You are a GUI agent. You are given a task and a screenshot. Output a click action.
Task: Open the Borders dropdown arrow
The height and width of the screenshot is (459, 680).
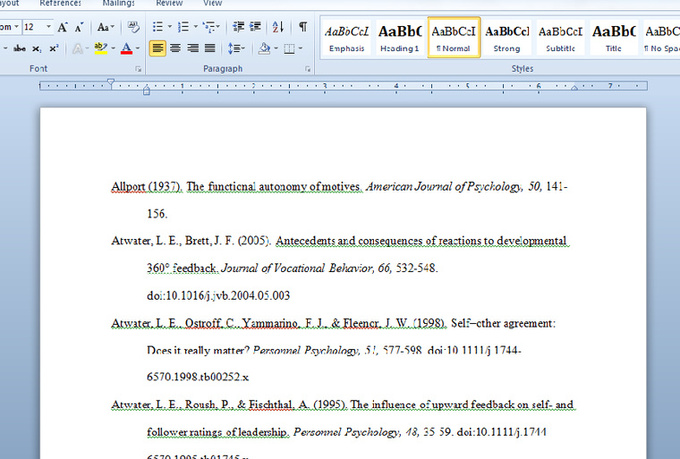tap(301, 48)
